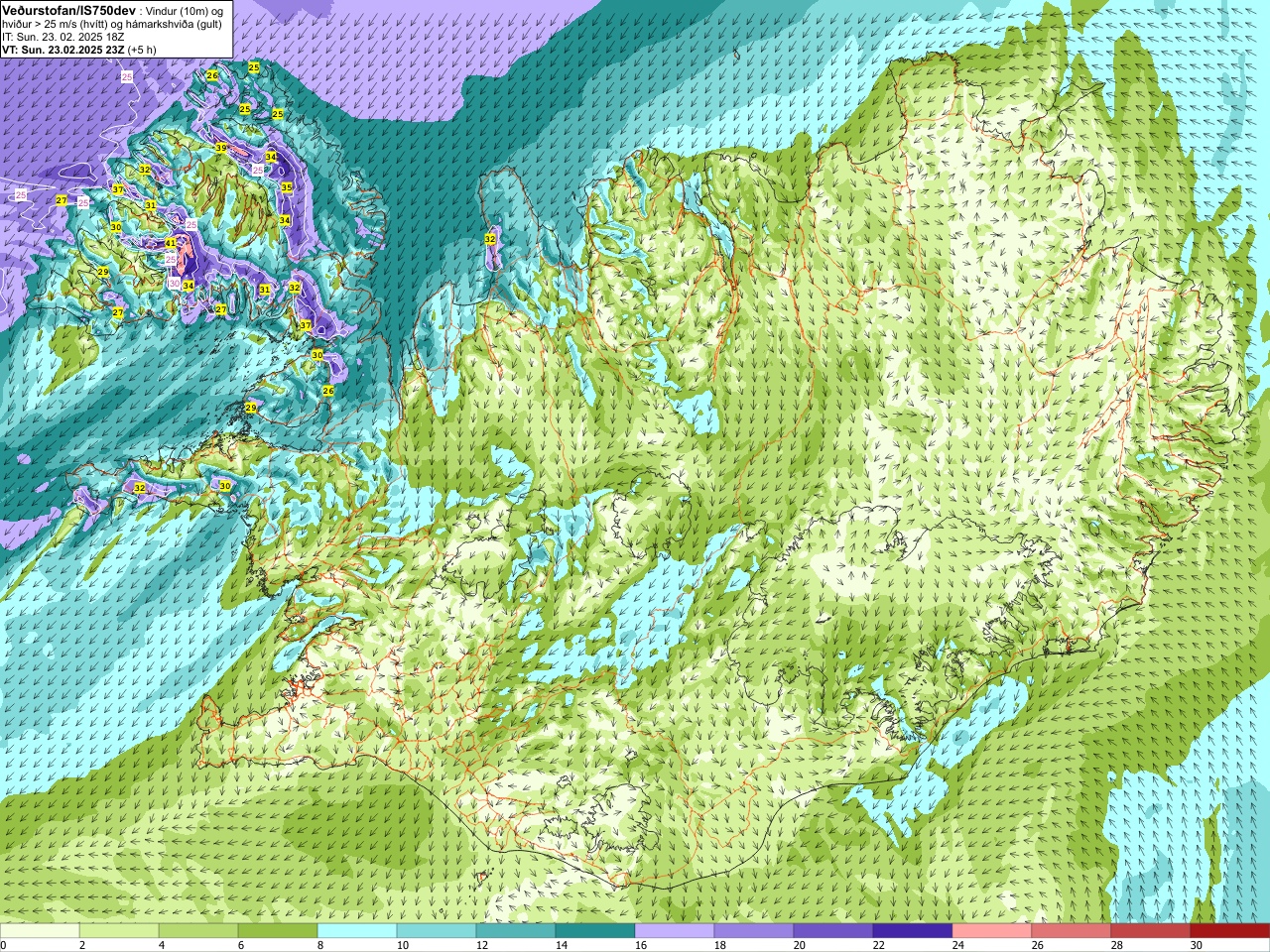Screen dimensions: 1270x952
Task: Select the salmon 26–28 legend swatch
Action: 1072,931
